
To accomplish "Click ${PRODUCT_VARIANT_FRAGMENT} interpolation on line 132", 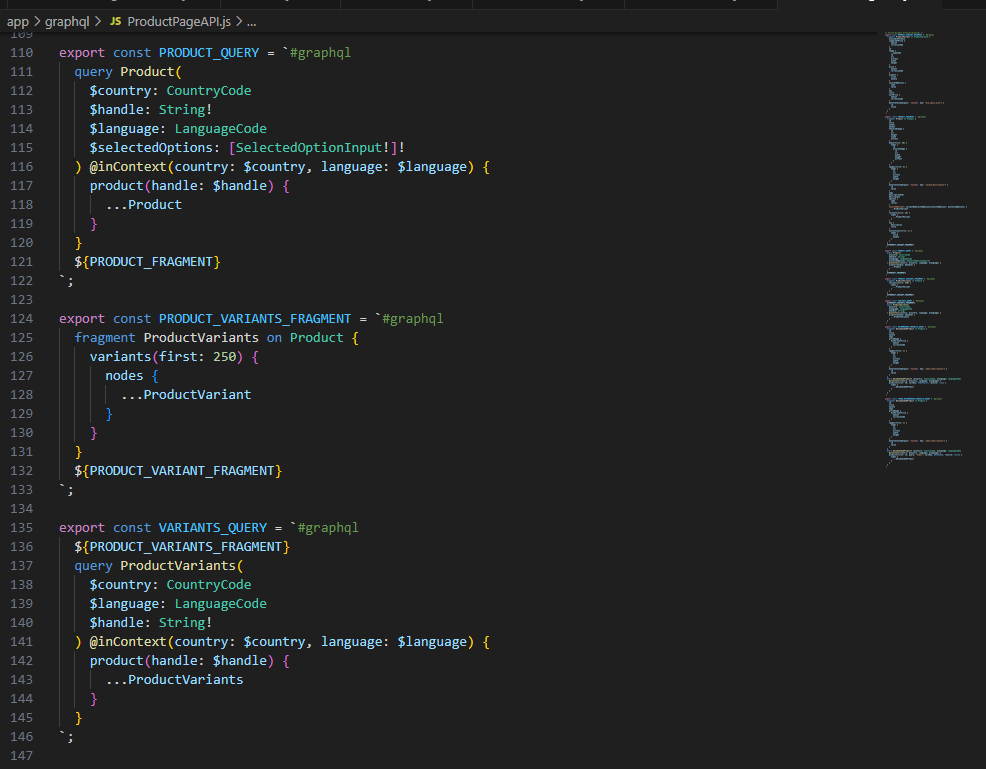I will pyautogui.click(x=178, y=471).
